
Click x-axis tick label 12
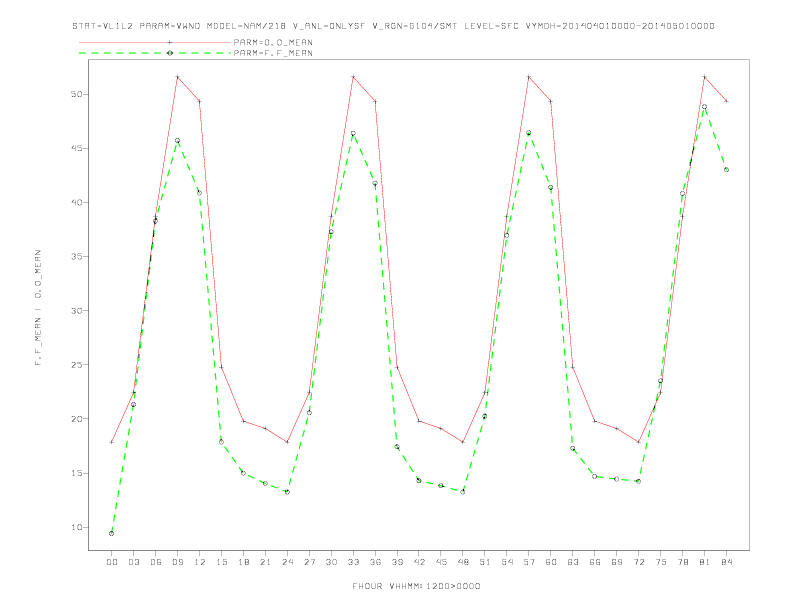coord(200,562)
